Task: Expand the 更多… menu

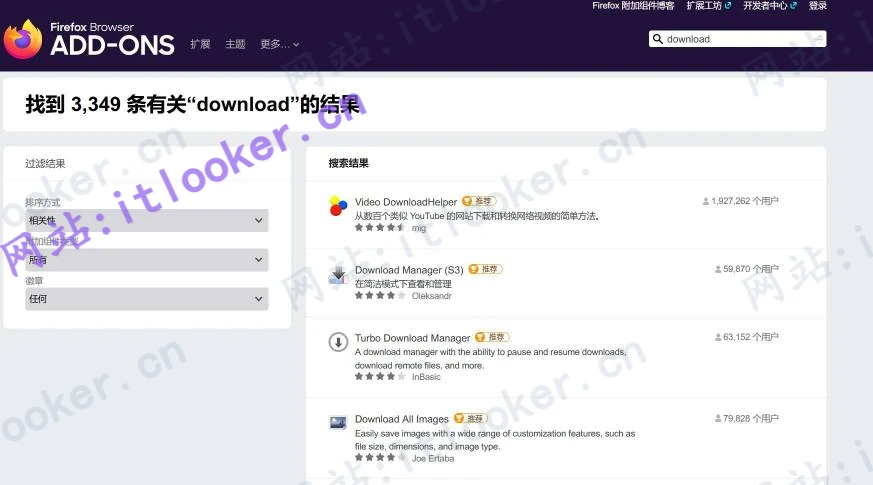Action: click(x=279, y=44)
